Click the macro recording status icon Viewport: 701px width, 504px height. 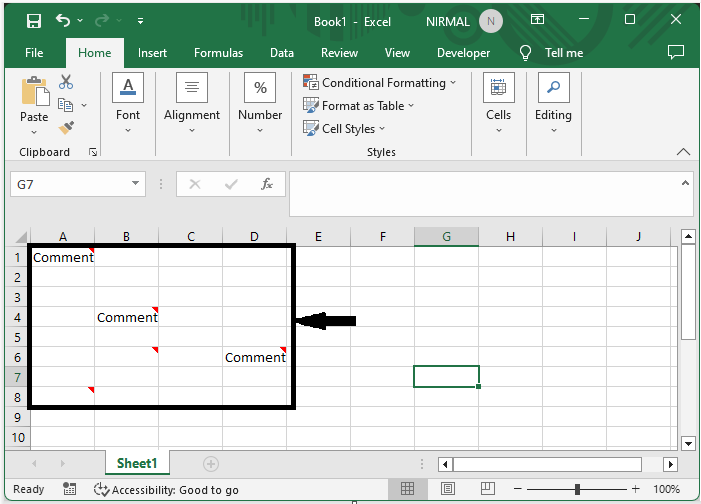(69, 489)
